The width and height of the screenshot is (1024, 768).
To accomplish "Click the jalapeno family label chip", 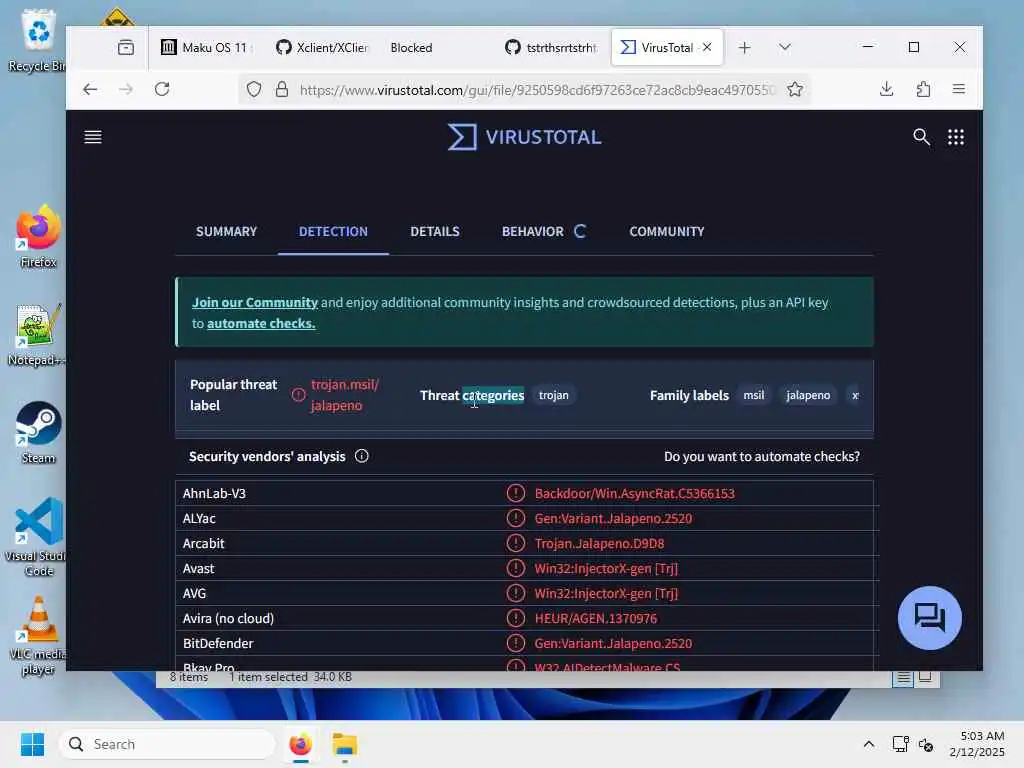I will pos(808,395).
